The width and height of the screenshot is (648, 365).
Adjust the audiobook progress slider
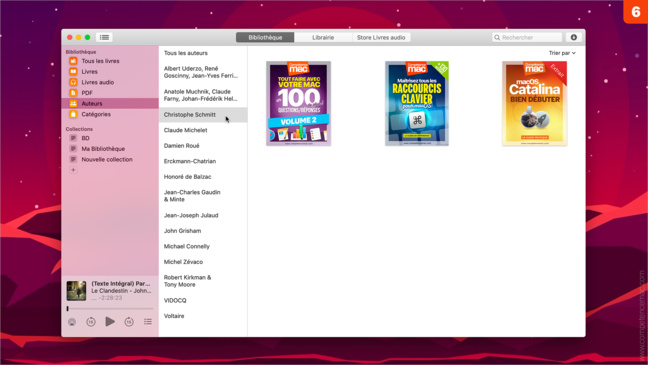110,308
